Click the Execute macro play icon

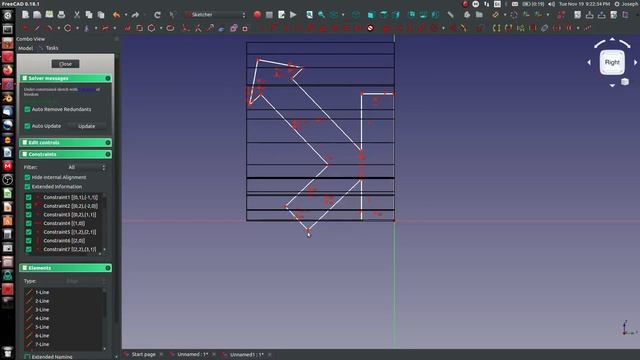(x=293, y=15)
